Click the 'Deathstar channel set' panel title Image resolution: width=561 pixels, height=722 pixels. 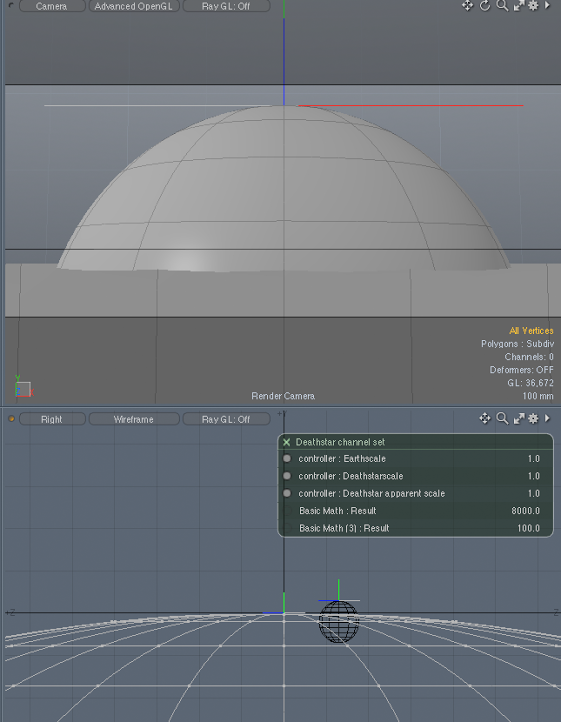pyautogui.click(x=340, y=442)
